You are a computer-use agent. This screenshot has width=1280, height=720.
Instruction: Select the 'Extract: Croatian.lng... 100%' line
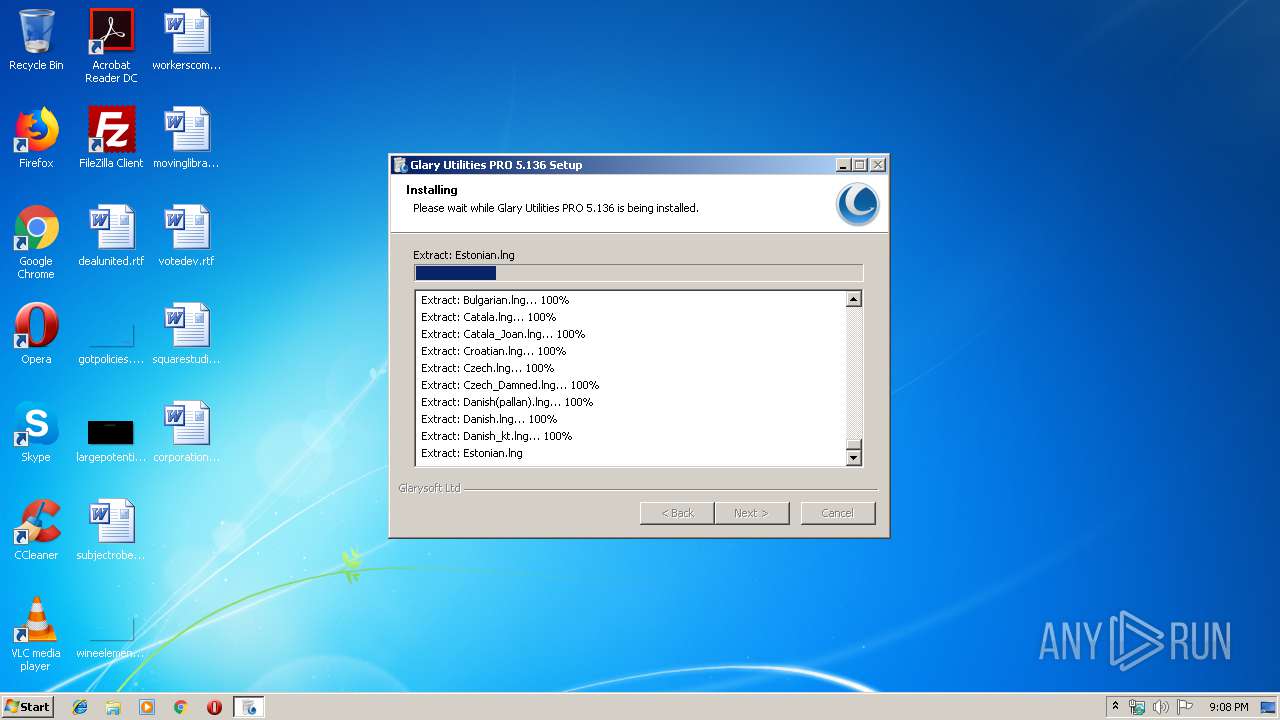(493, 351)
